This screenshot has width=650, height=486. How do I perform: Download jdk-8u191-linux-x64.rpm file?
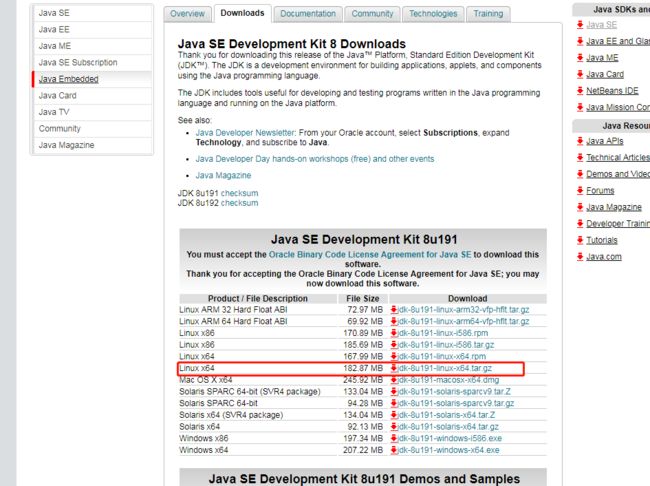pyautogui.click(x=441, y=357)
